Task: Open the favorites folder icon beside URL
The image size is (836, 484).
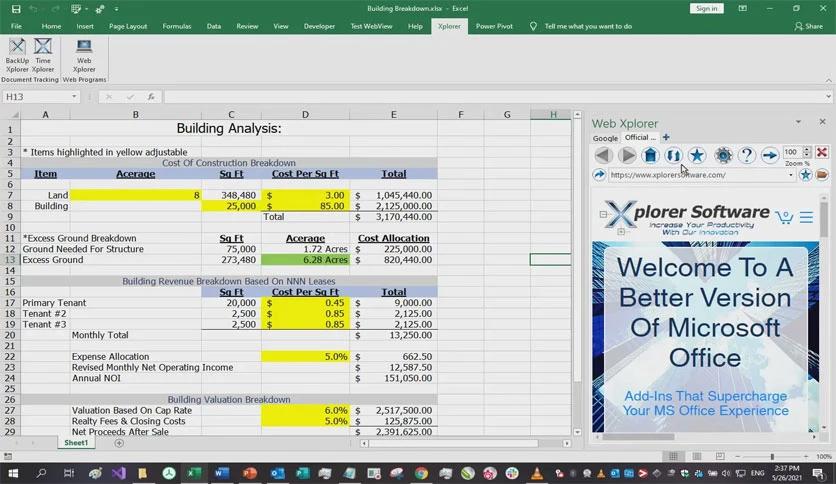Action: tap(822, 175)
